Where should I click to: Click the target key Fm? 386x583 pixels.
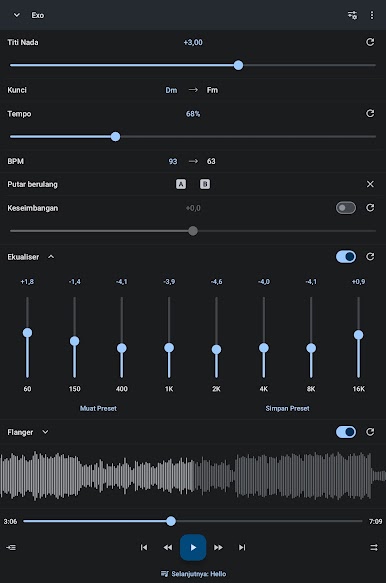pyautogui.click(x=212, y=90)
